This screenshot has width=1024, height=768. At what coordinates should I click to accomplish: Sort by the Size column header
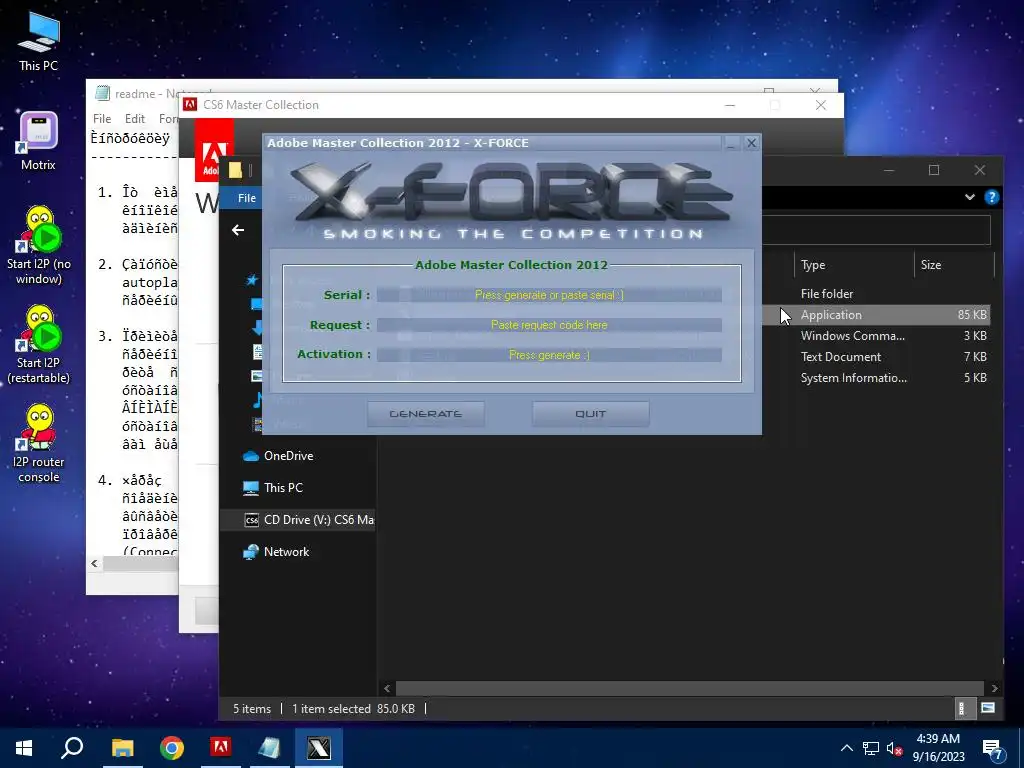click(953, 264)
